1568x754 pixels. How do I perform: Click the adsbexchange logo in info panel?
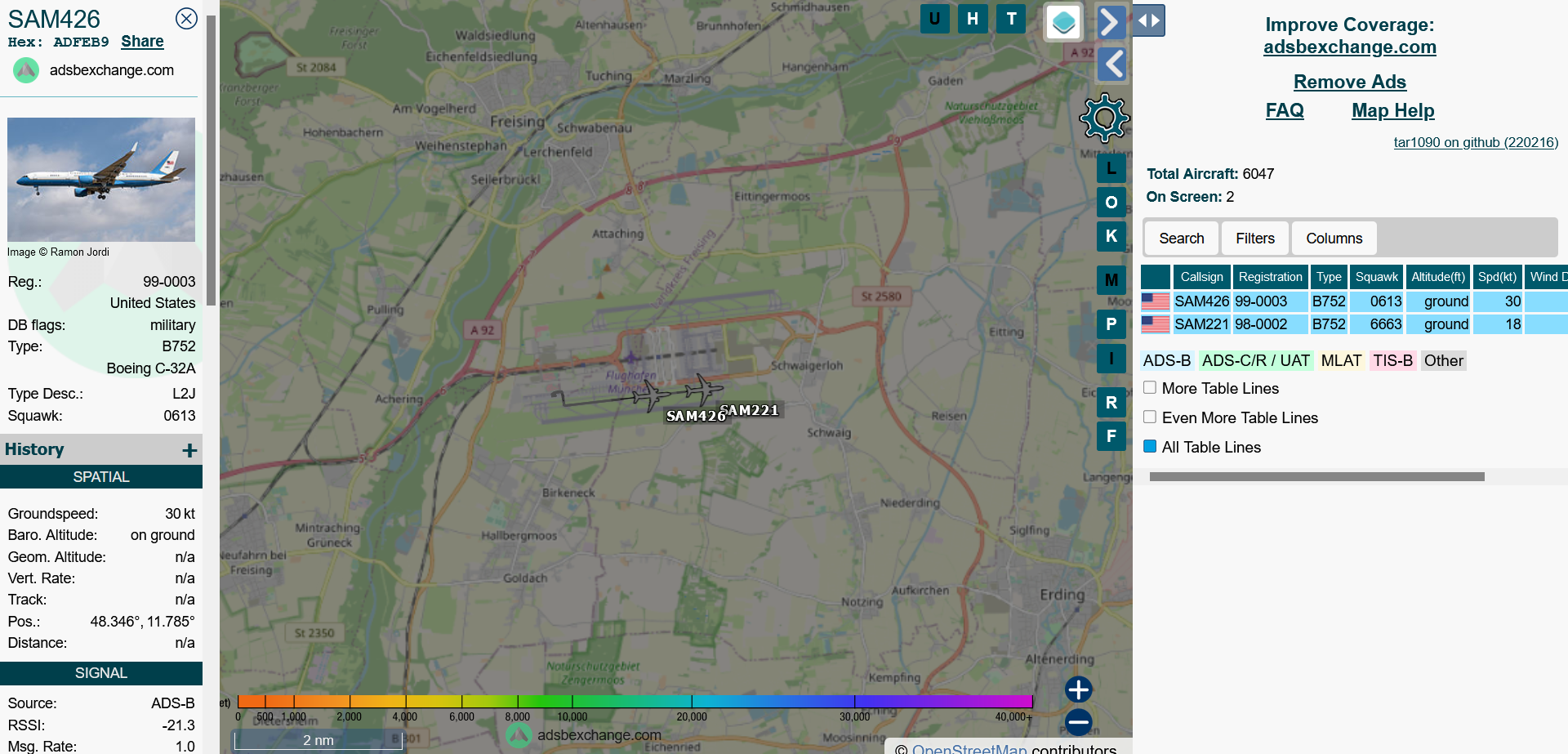pos(26,70)
